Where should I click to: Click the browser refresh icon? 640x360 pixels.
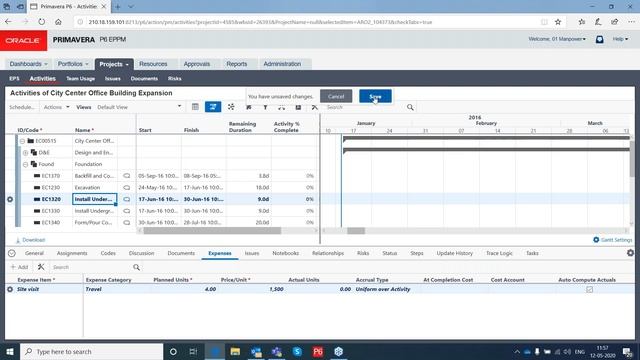[42, 22]
